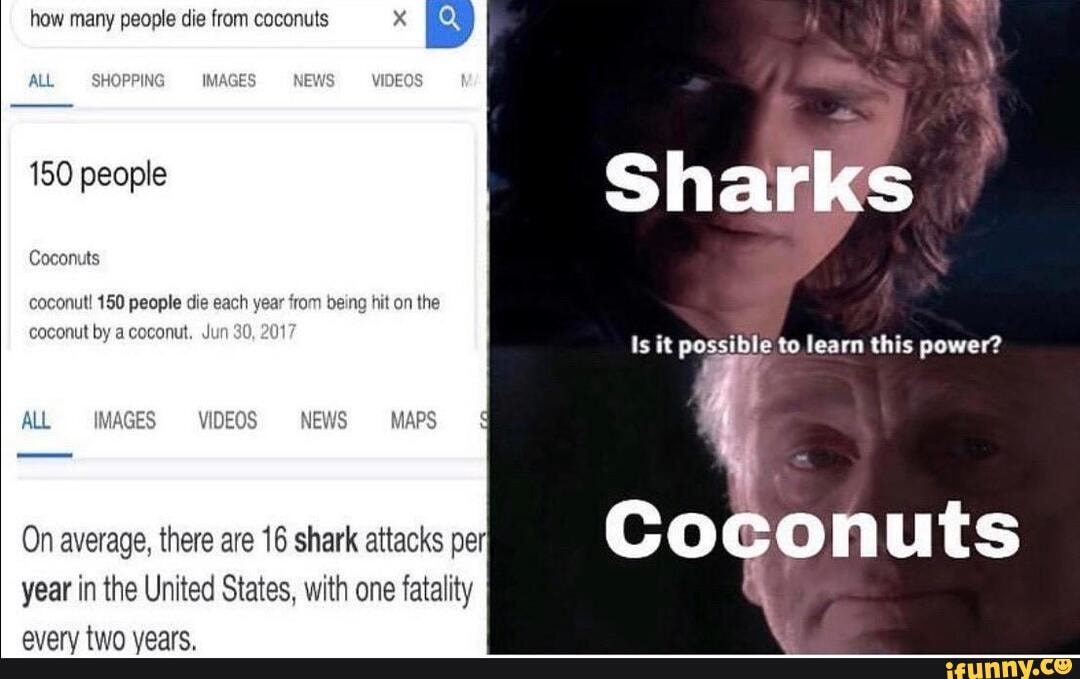Open the NEWS tab in the top search
1080x679 pixels.
tap(313, 81)
